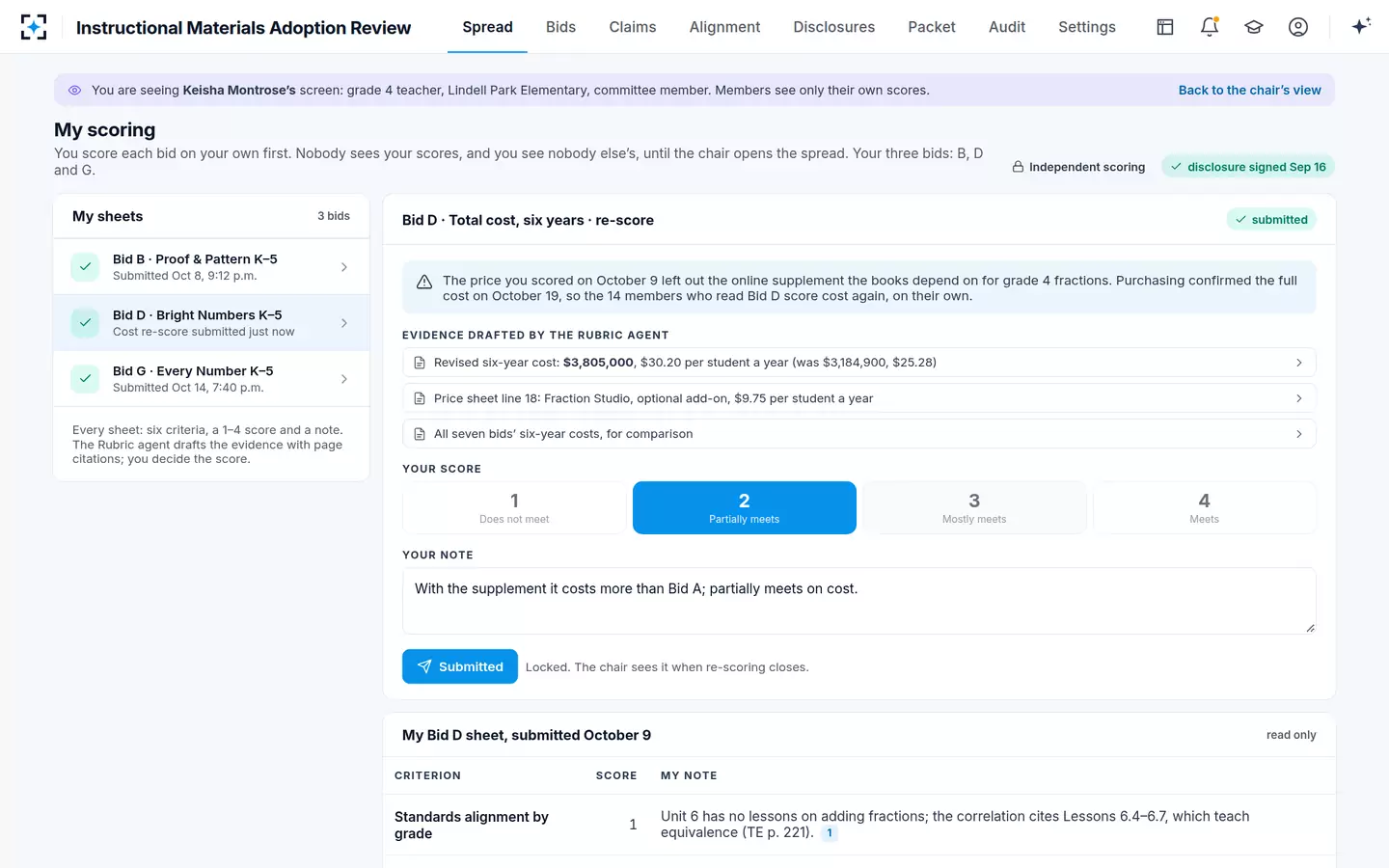Screen dimensions: 1389x868
Task: Click Back to the chair's view
Action: click(x=1249, y=90)
